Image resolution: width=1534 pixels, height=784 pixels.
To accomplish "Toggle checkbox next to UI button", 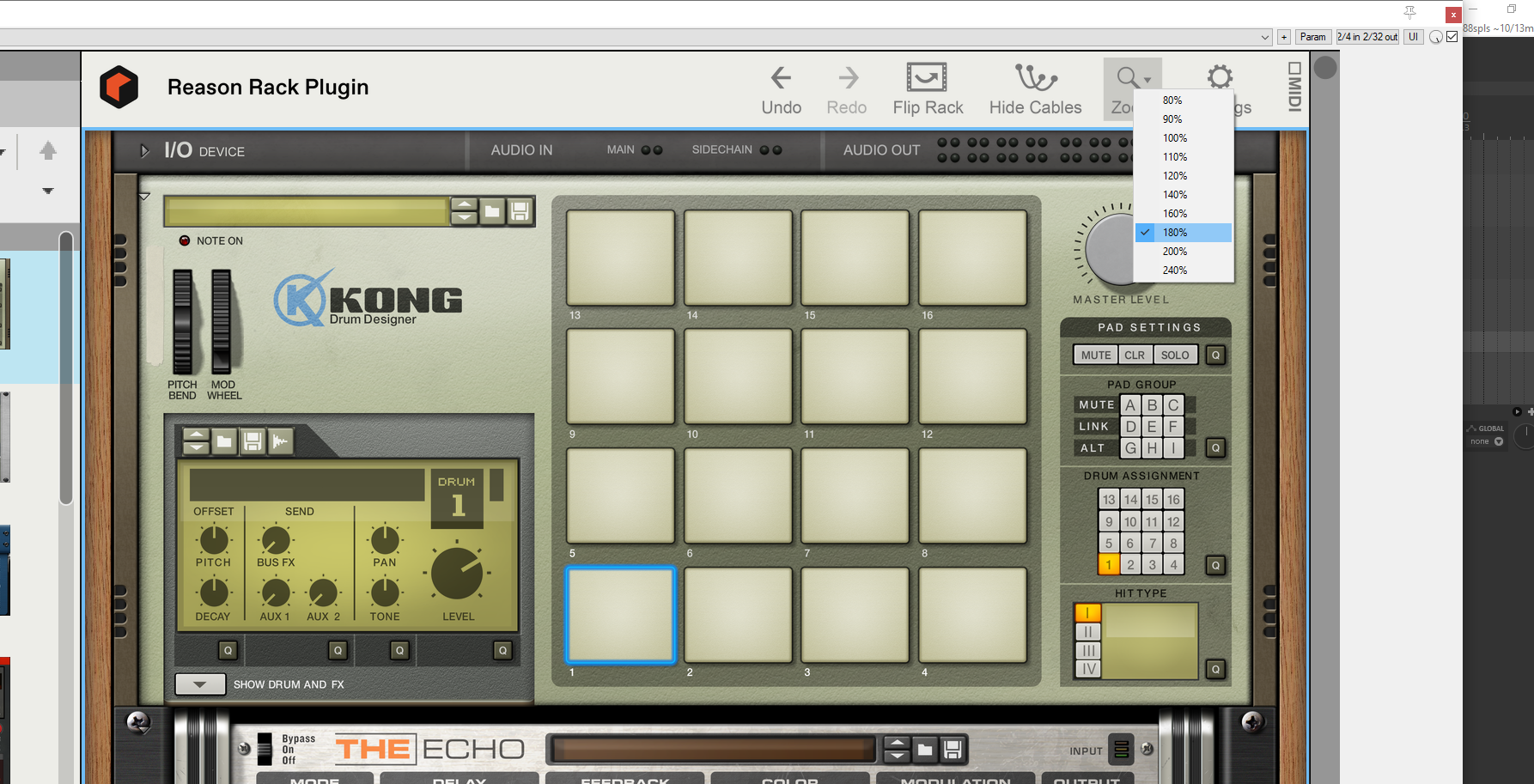I will [x=1452, y=36].
